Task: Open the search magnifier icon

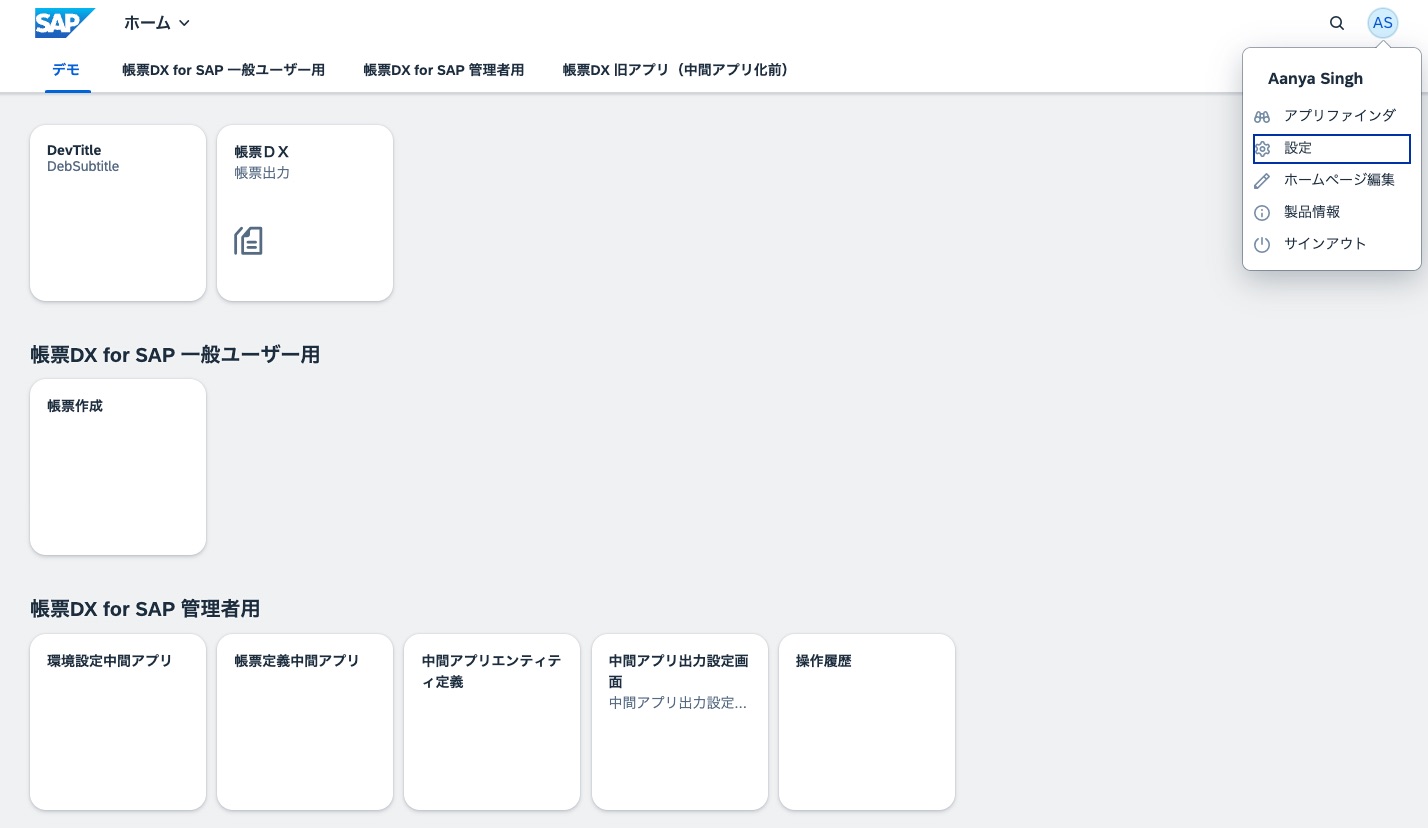Action: click(x=1337, y=23)
